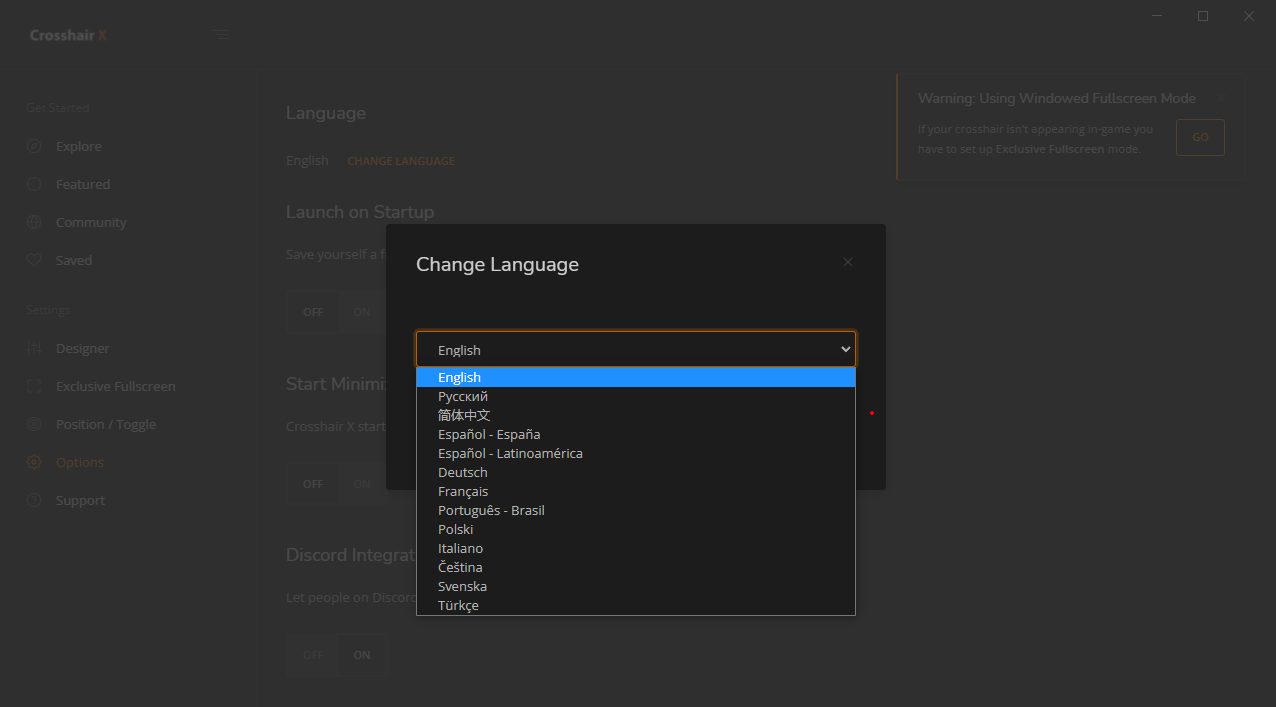Open the Featured page
This screenshot has height=707, width=1276.
[83, 184]
